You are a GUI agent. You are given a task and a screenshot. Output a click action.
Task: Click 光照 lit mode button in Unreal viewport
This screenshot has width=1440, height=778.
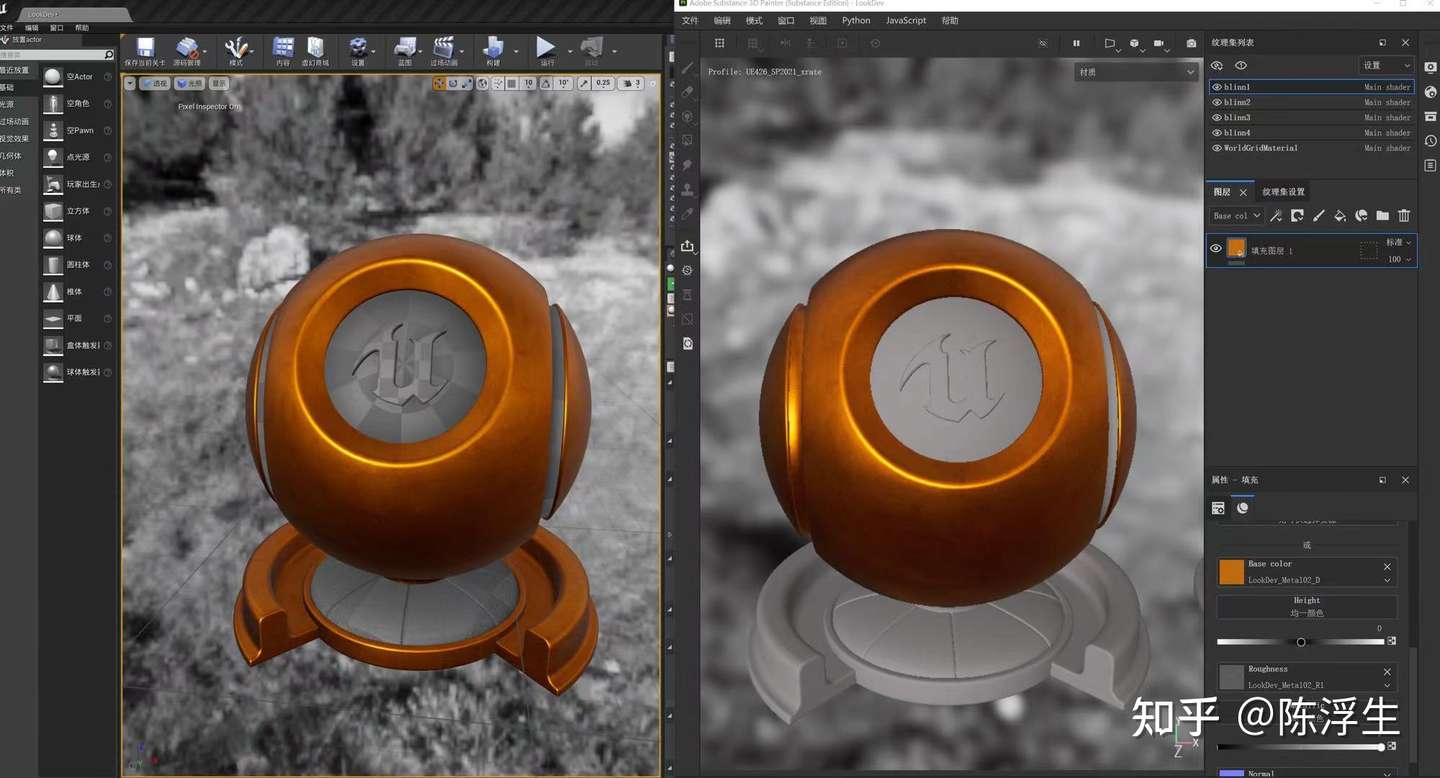189,83
